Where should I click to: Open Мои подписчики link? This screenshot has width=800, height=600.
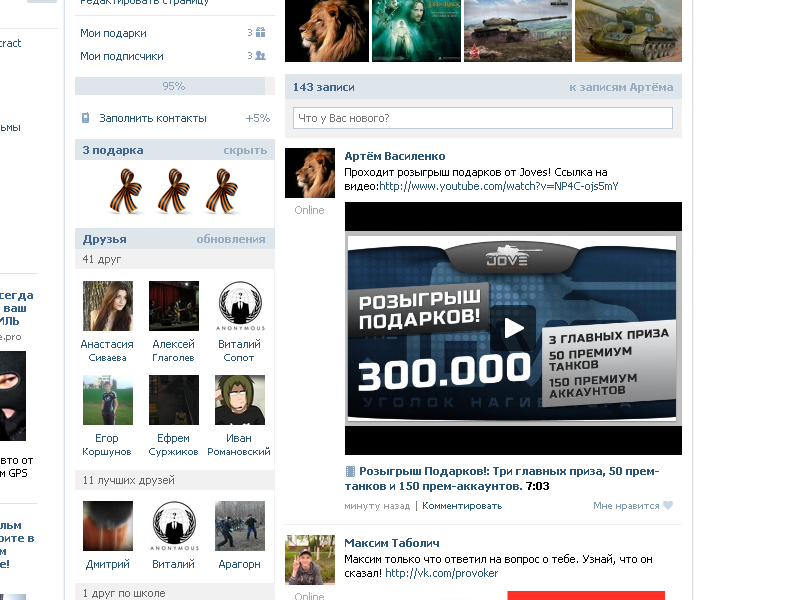point(121,56)
